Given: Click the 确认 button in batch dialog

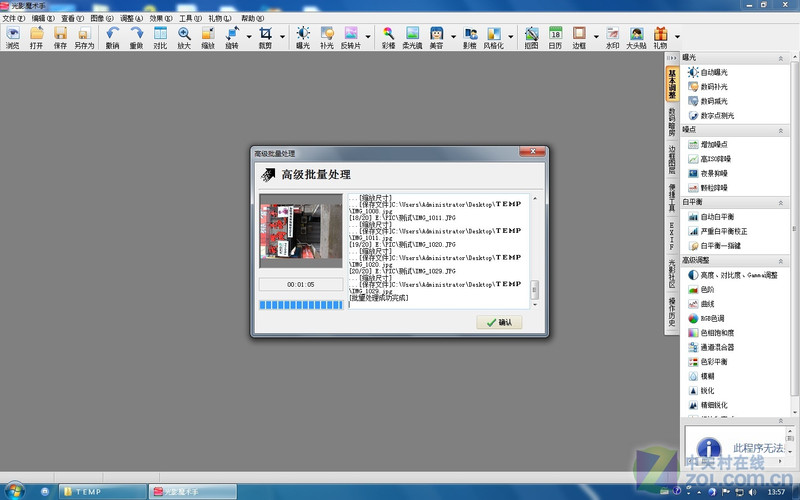Looking at the screenshot, I should point(499,322).
